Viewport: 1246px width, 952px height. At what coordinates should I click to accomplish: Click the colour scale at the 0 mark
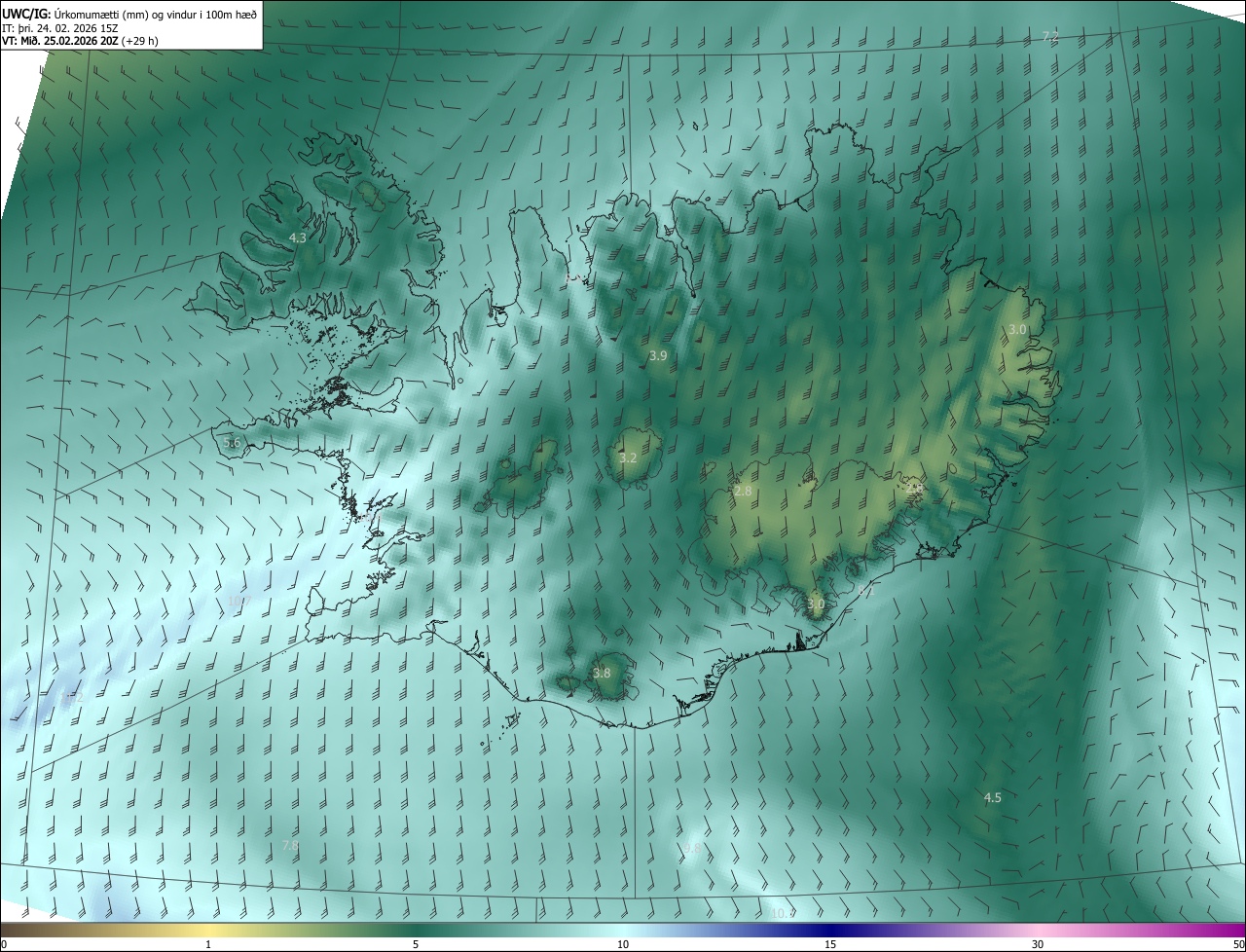[4, 944]
